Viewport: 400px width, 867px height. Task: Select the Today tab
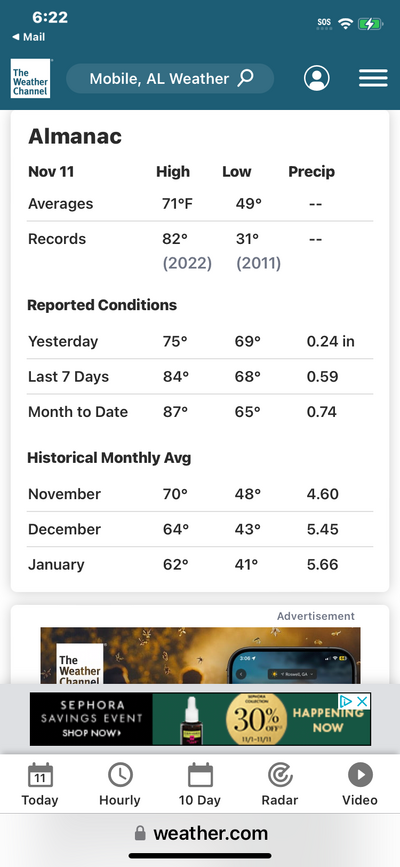point(40,784)
